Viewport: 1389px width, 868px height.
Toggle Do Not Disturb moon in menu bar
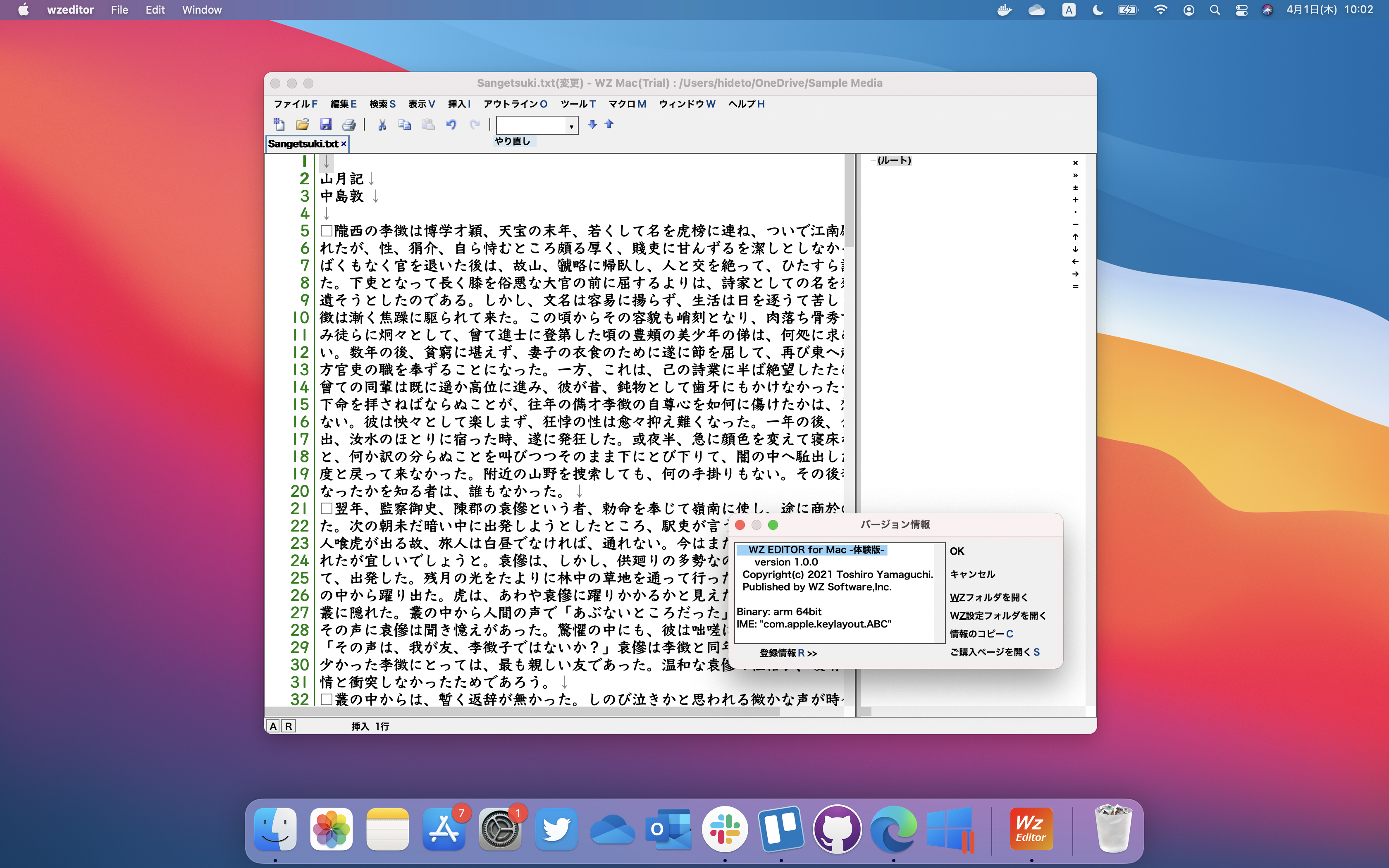click(x=1098, y=10)
